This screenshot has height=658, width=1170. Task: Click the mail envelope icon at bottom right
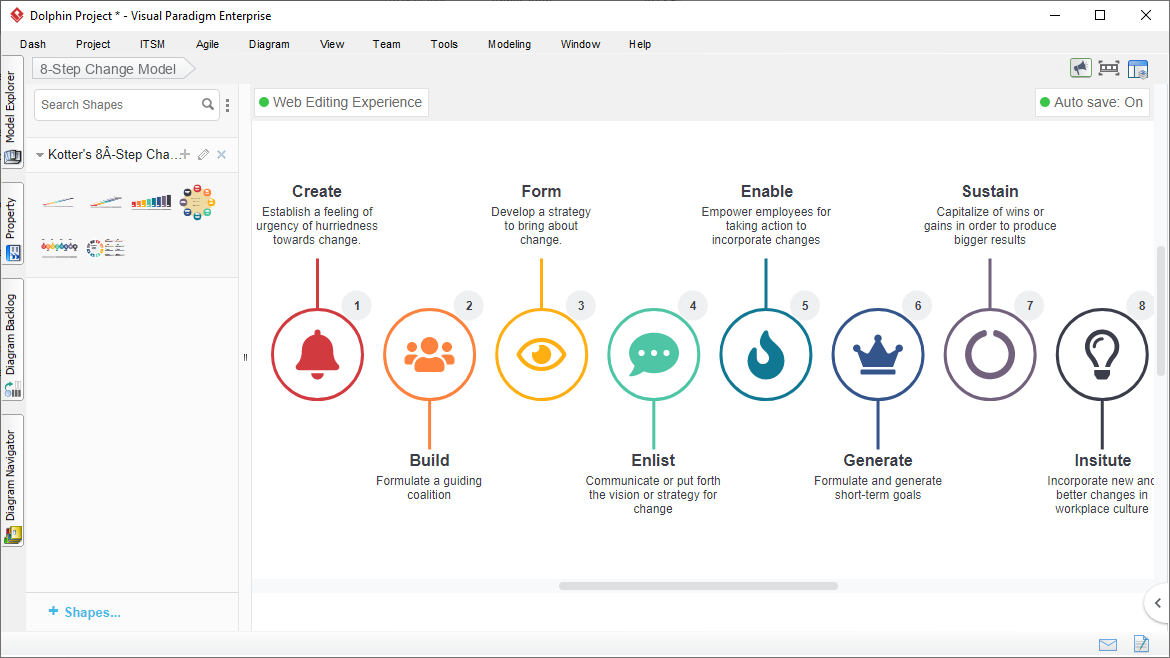(1107, 644)
